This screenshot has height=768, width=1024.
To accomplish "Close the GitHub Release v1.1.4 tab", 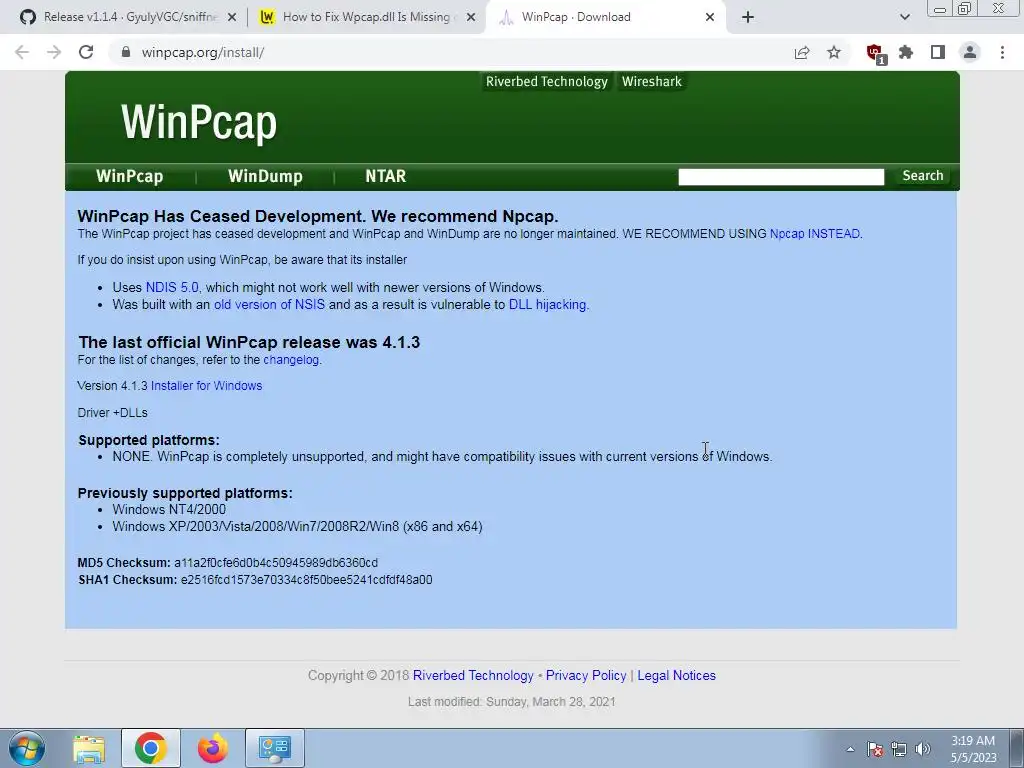I will coord(232,18).
